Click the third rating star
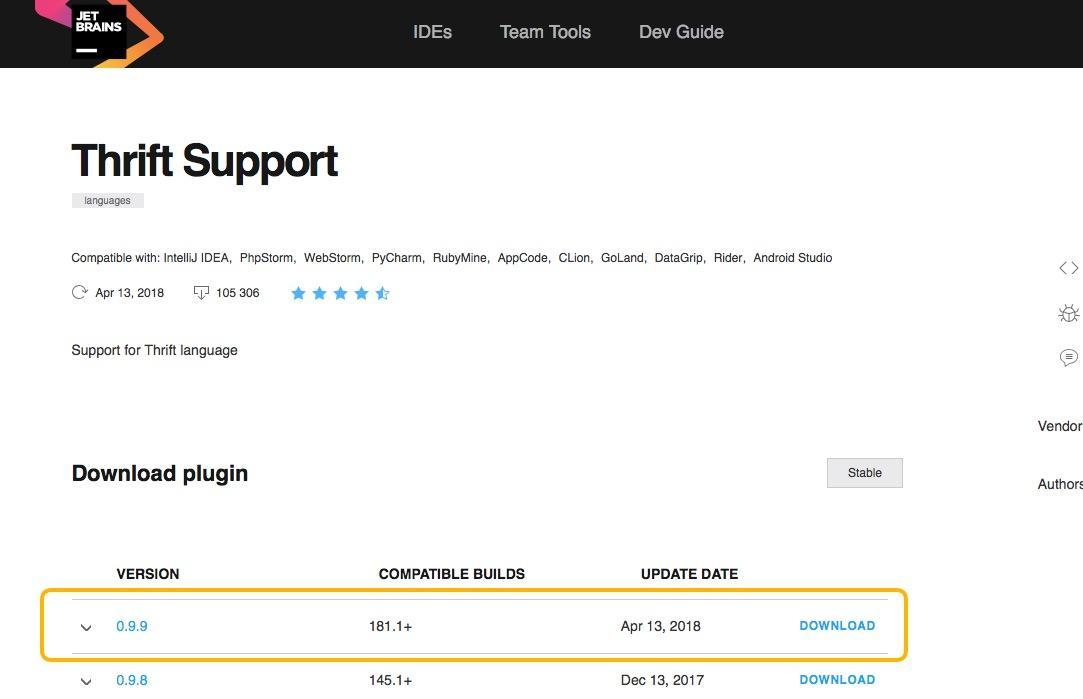Viewport: 1083px width, 699px height. (x=341, y=293)
